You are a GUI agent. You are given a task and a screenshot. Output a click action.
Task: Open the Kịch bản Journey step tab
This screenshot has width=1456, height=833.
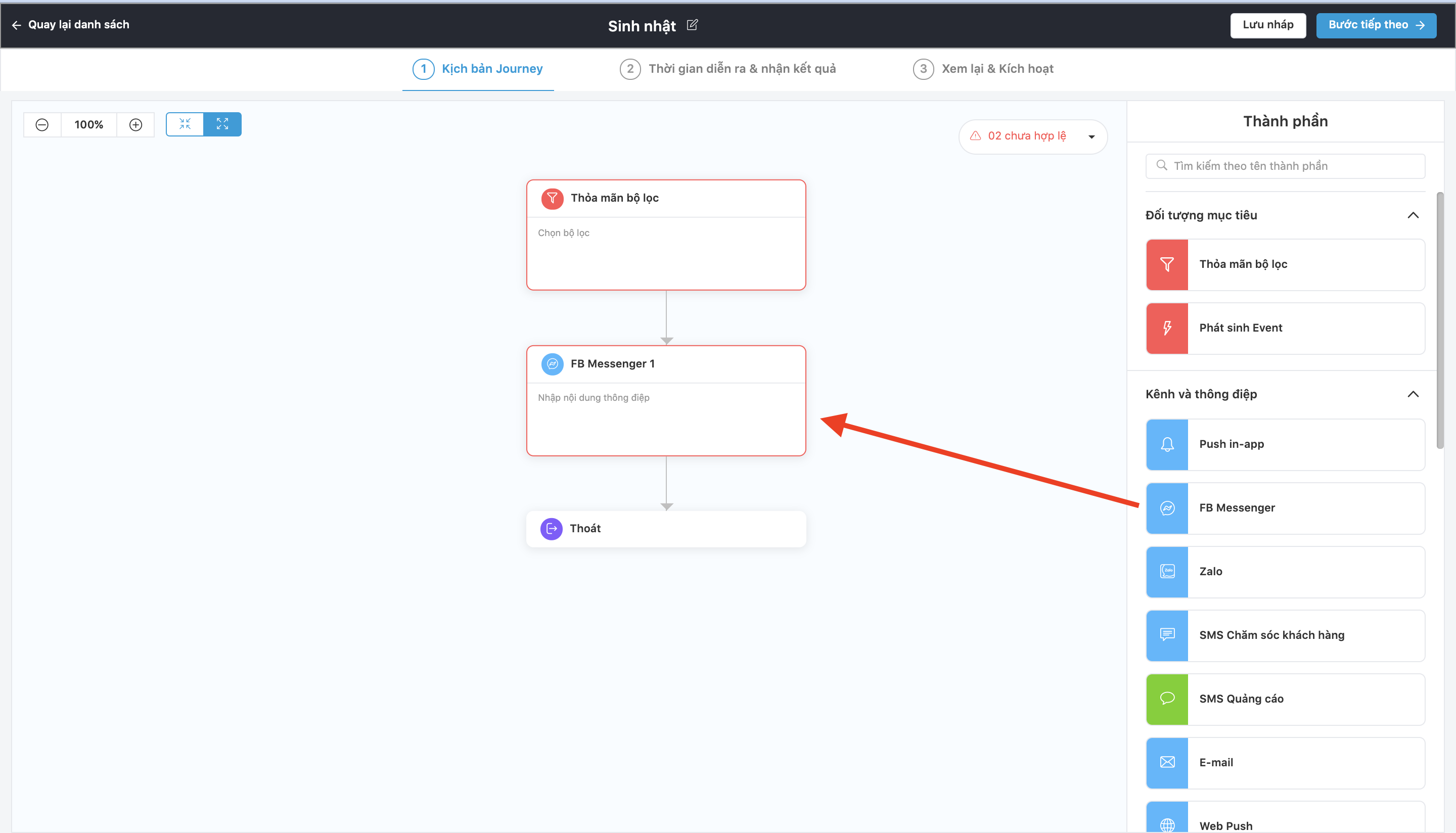[478, 69]
